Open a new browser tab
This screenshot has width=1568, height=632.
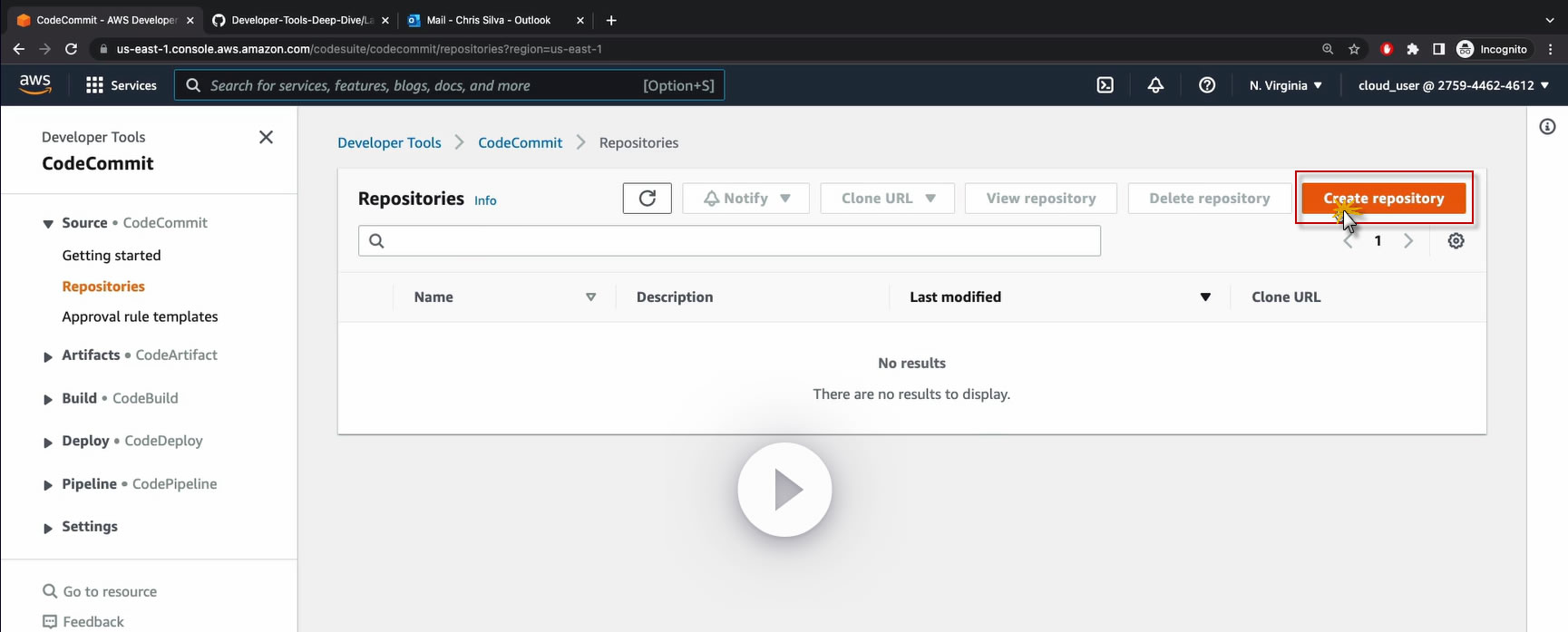611,20
